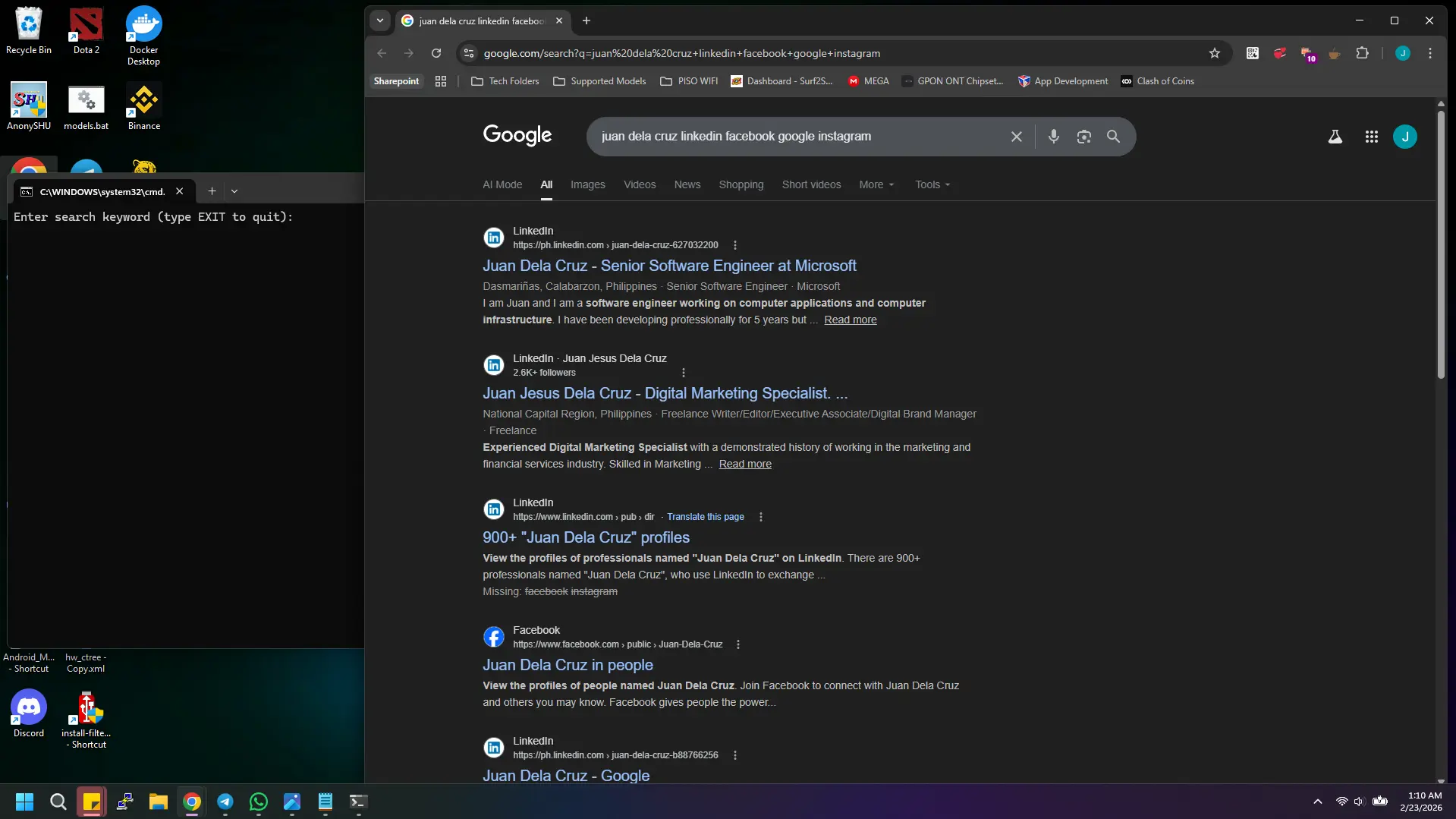Open the Chrome profile icon in toolbar
1456x819 pixels.
[x=1402, y=53]
